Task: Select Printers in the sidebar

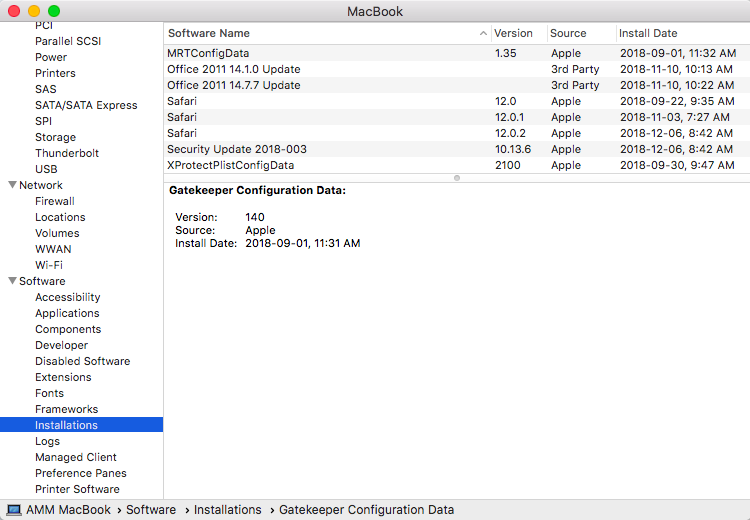Action: [x=55, y=73]
